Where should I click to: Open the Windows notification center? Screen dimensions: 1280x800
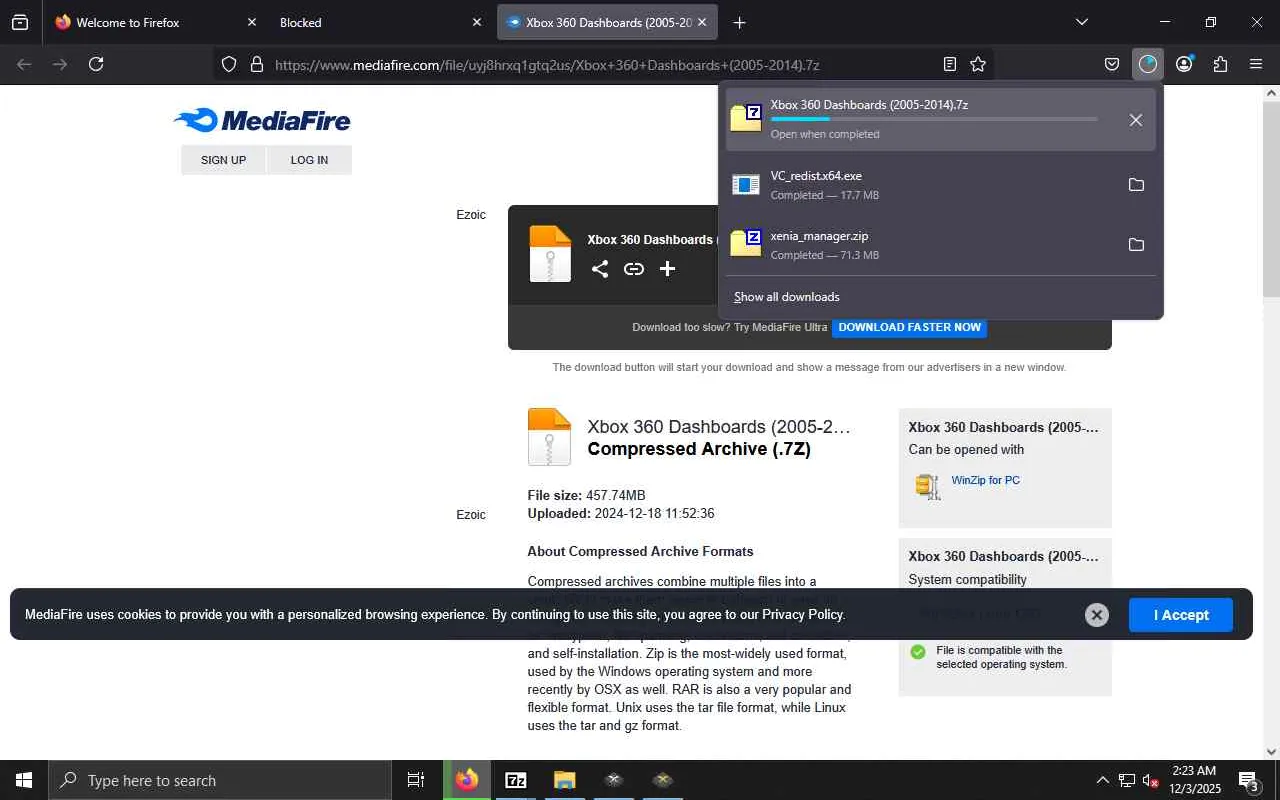click(x=1248, y=780)
